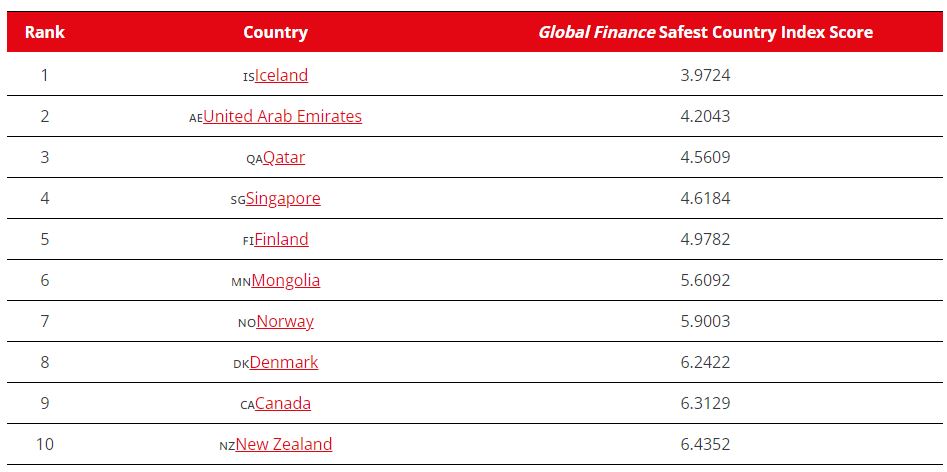Follow the Singapore link

pyautogui.click(x=283, y=198)
